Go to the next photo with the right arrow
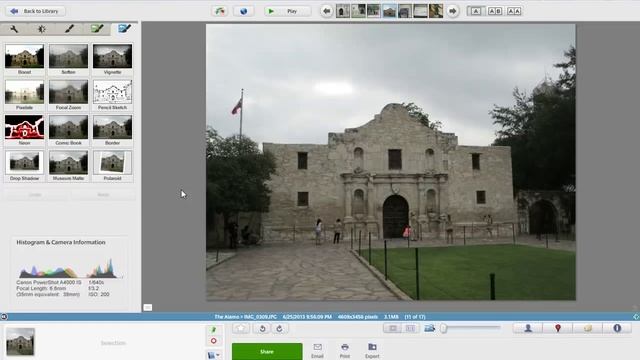 coord(452,11)
